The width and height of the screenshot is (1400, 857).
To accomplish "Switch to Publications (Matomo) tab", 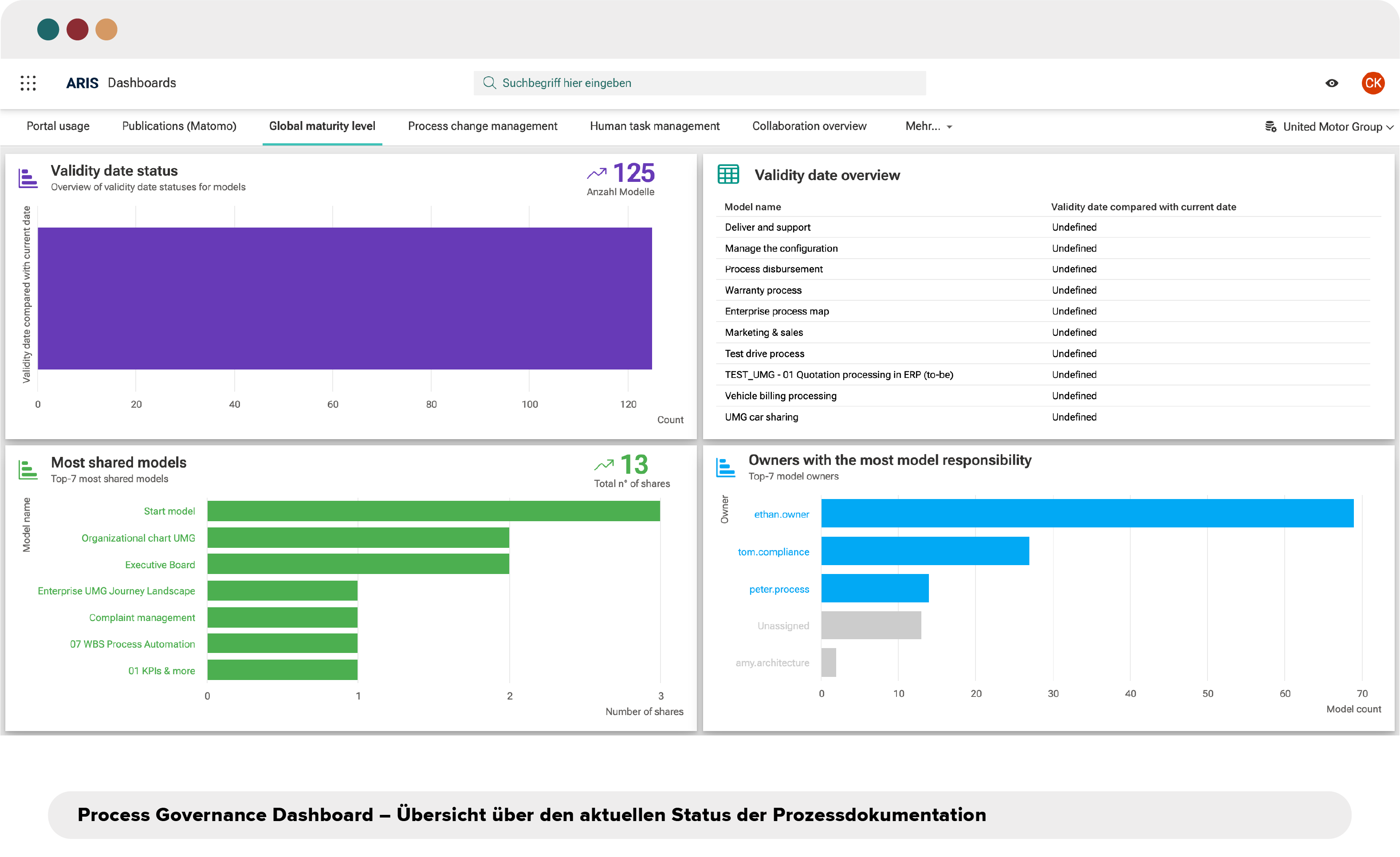I will [x=179, y=126].
